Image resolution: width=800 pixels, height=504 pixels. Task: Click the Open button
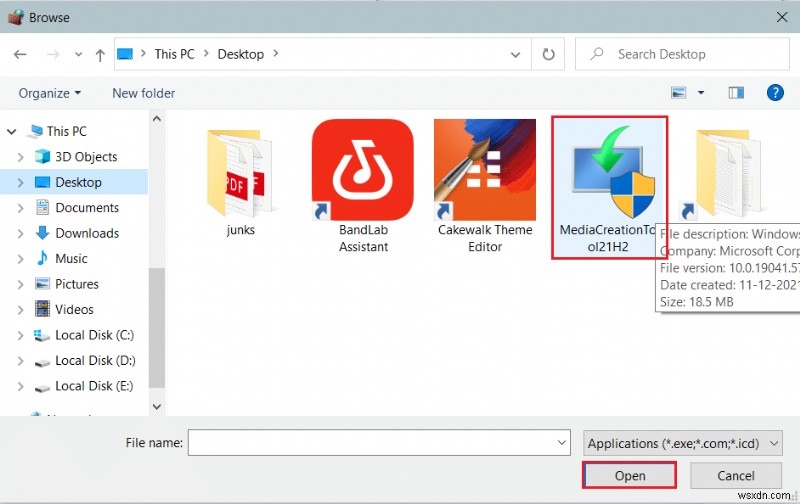[x=630, y=475]
